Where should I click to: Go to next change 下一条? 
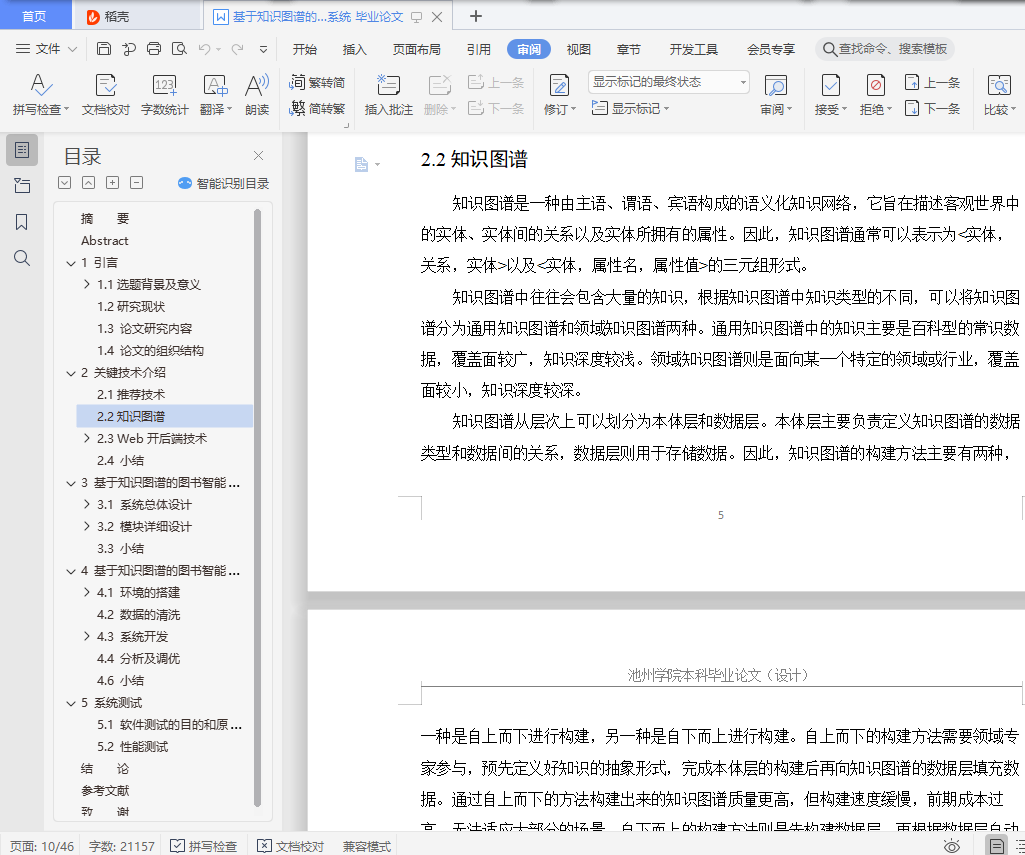tap(932, 109)
